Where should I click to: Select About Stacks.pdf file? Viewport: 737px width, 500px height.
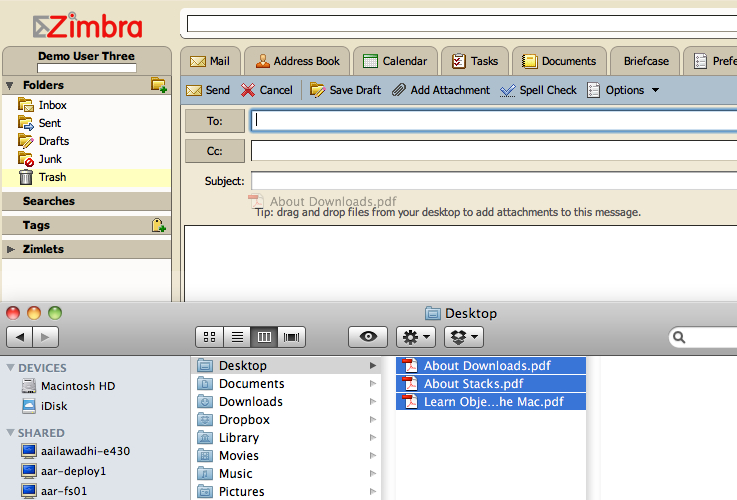point(491,383)
